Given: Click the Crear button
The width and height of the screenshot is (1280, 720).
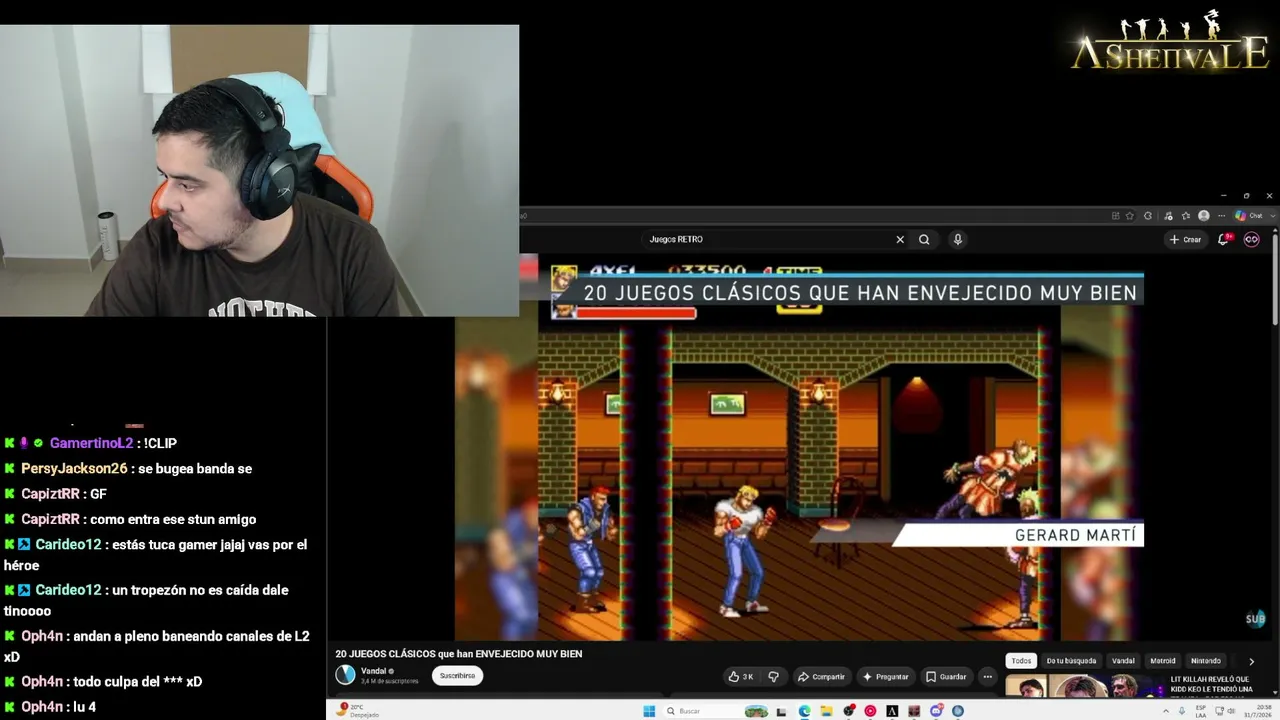Looking at the screenshot, I should click(1185, 239).
